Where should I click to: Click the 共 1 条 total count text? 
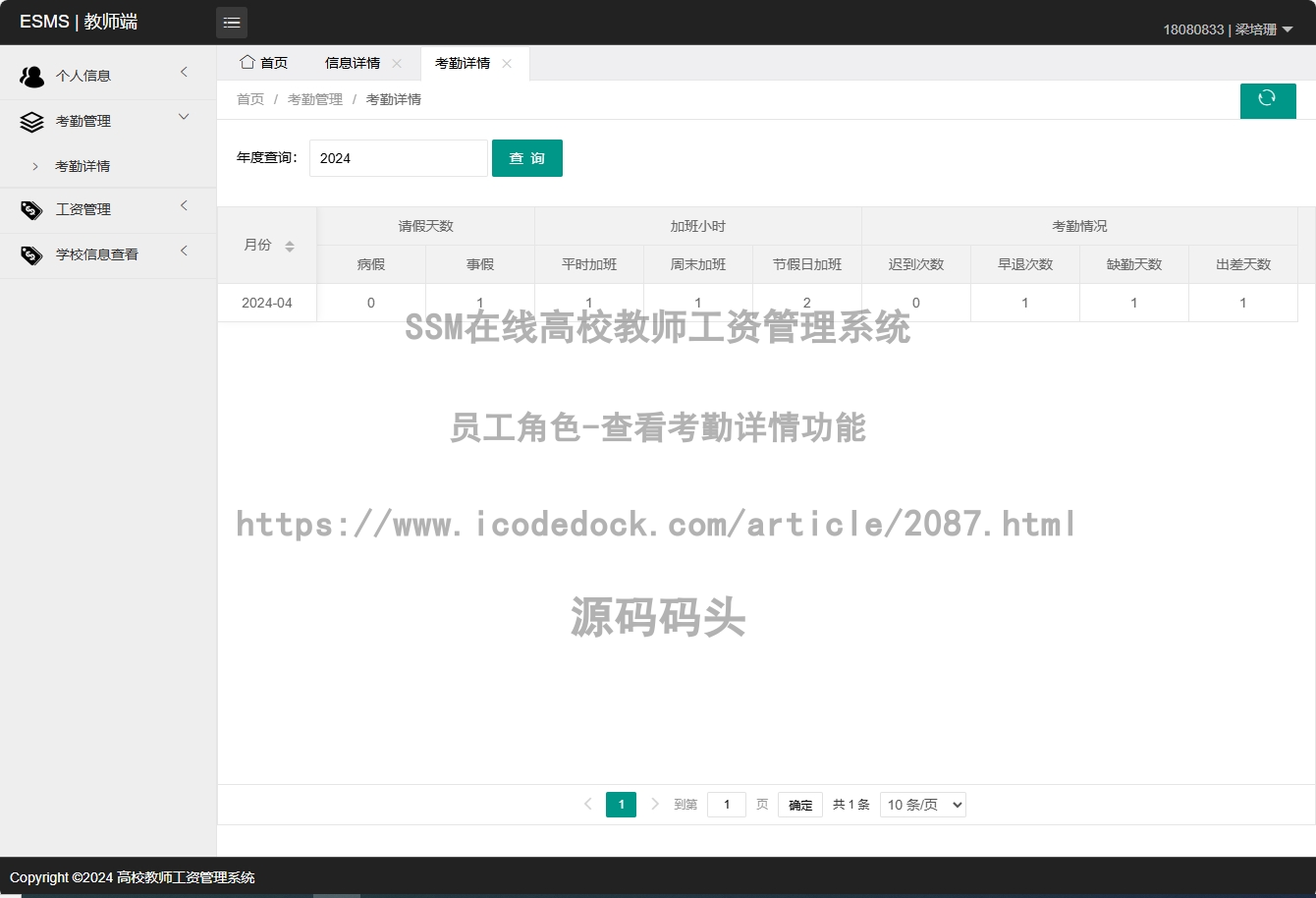pos(851,805)
